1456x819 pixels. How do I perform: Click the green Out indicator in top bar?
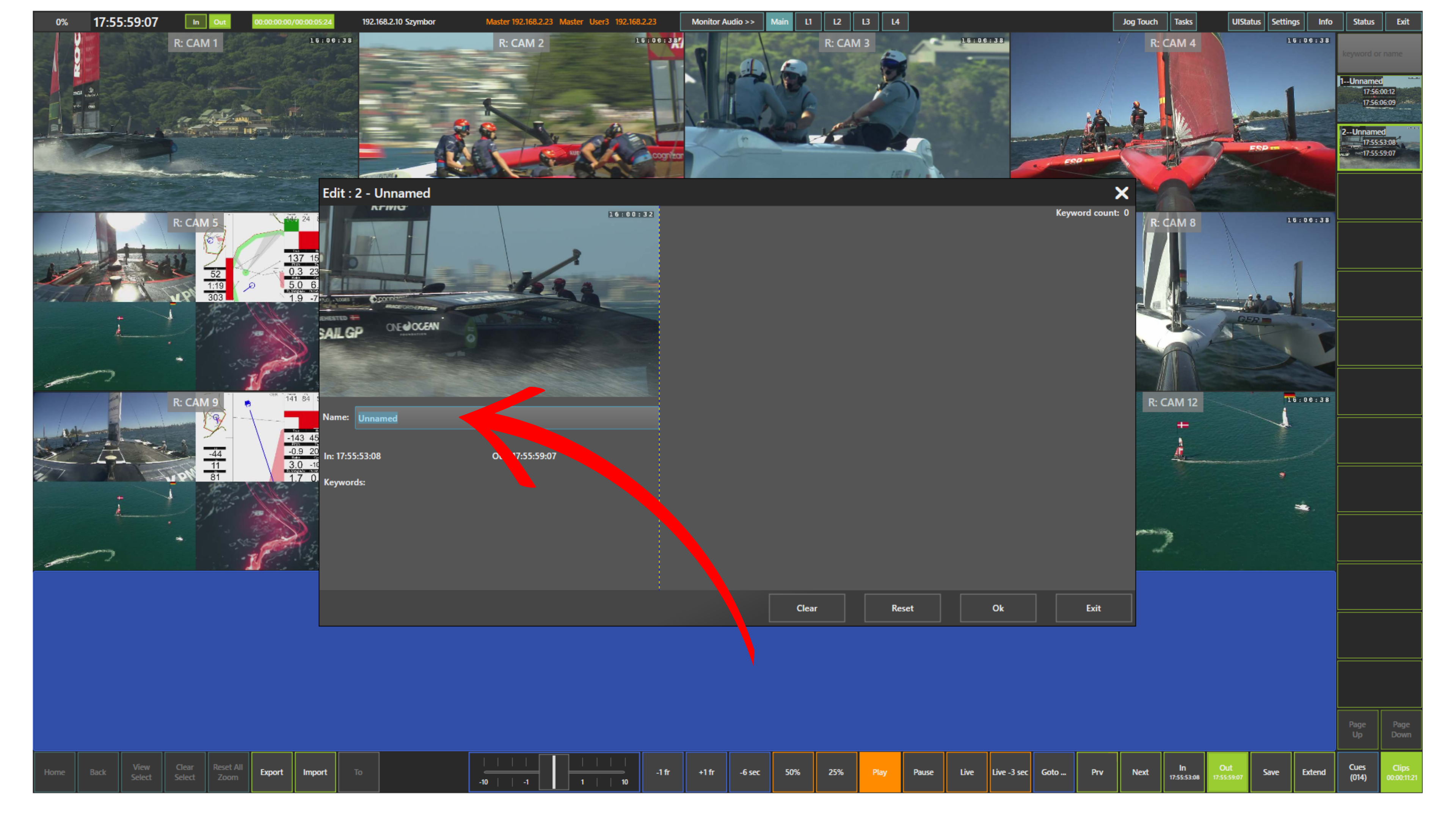(220, 22)
